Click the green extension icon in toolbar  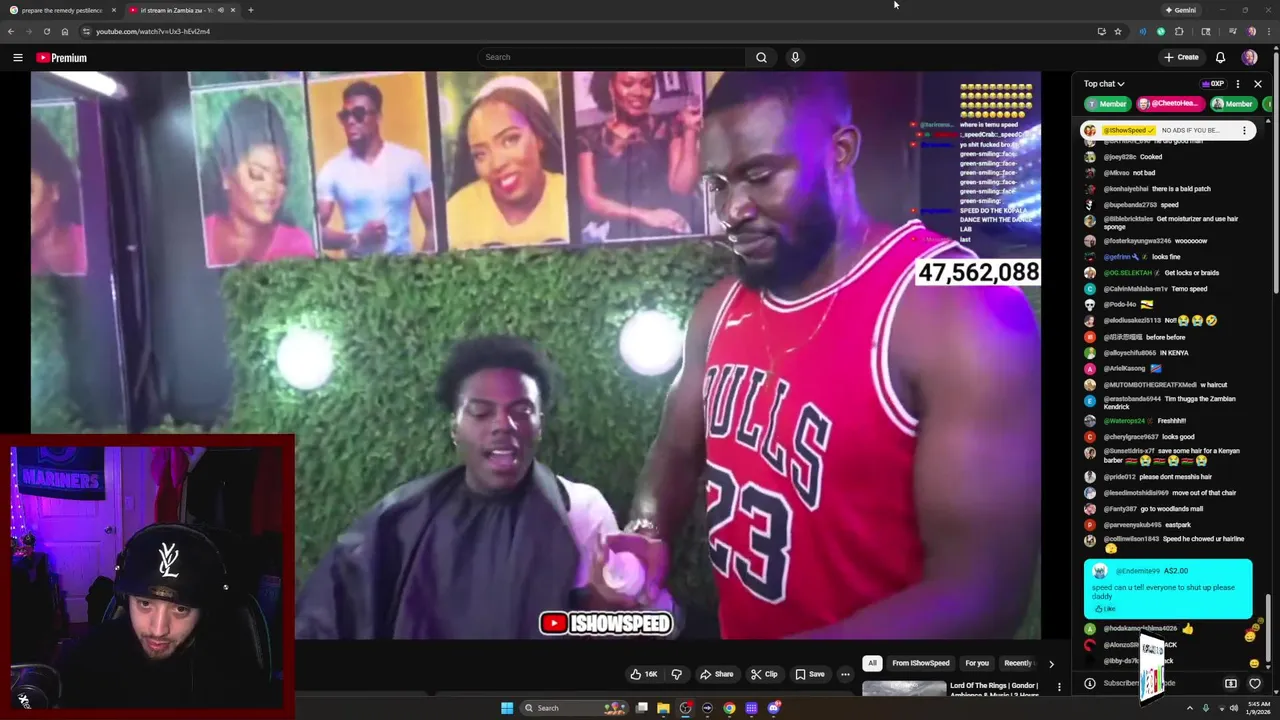1161,31
